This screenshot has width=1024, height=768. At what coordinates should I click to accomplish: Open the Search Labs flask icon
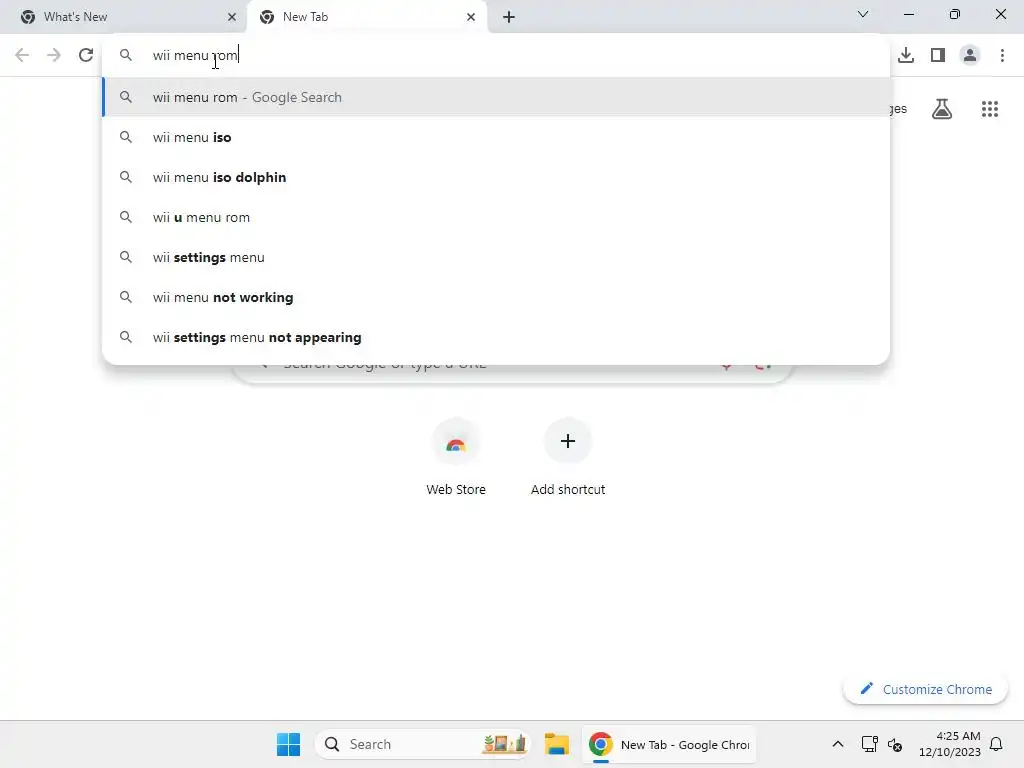(942, 109)
